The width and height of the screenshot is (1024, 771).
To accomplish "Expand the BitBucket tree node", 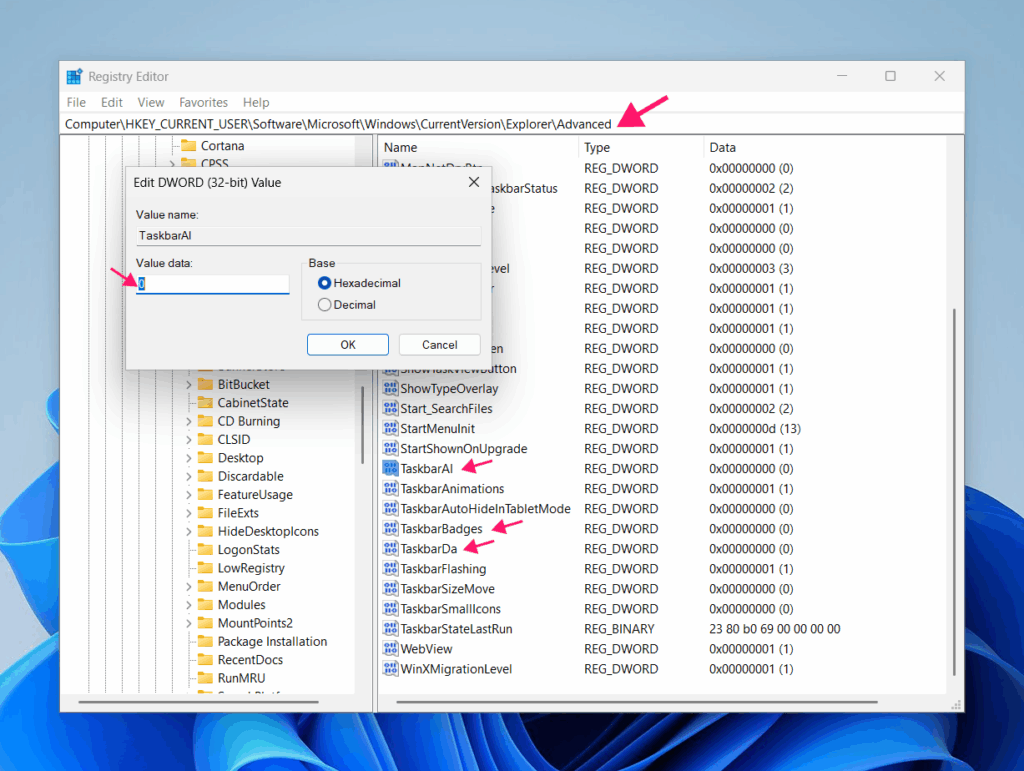I will [x=189, y=385].
